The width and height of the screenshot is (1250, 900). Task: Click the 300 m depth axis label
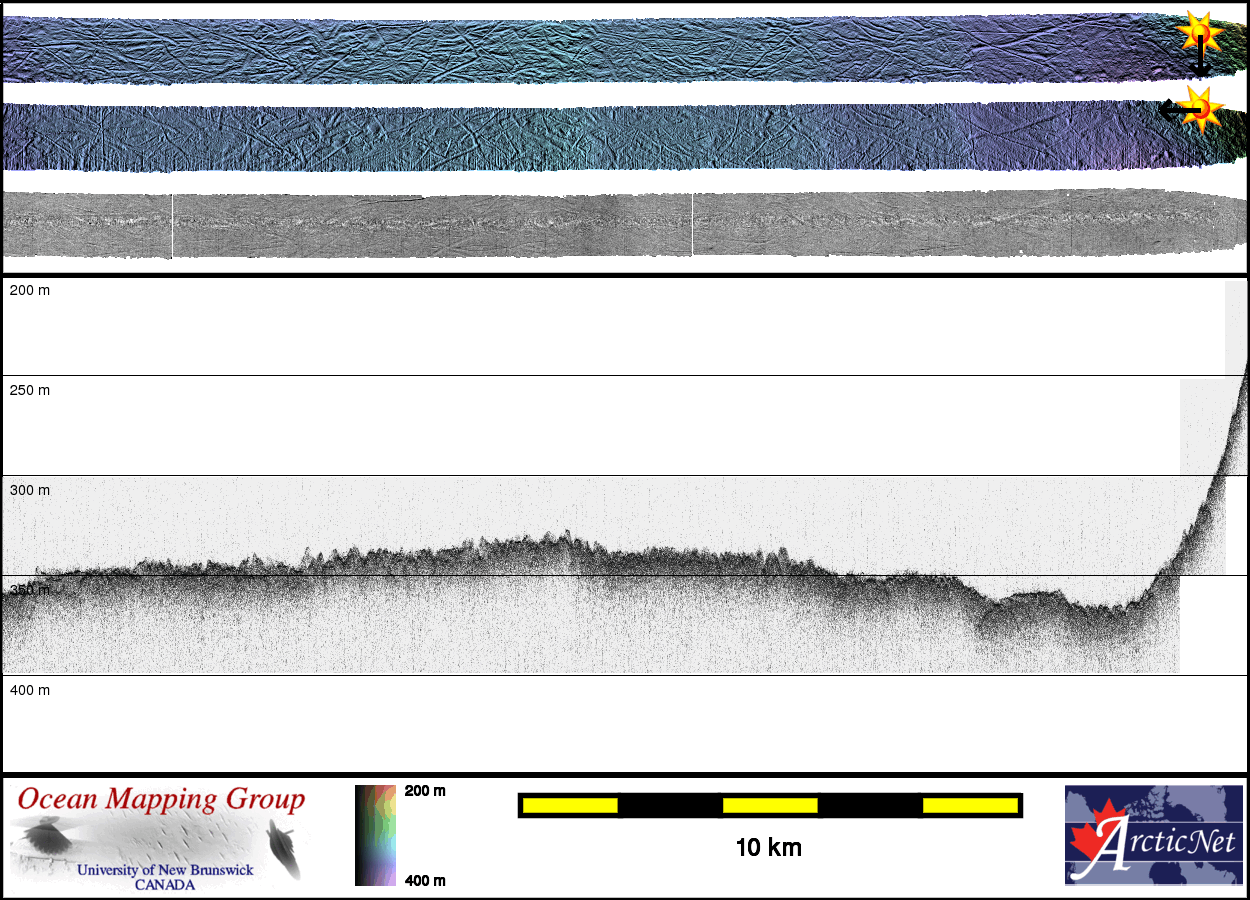[30, 490]
